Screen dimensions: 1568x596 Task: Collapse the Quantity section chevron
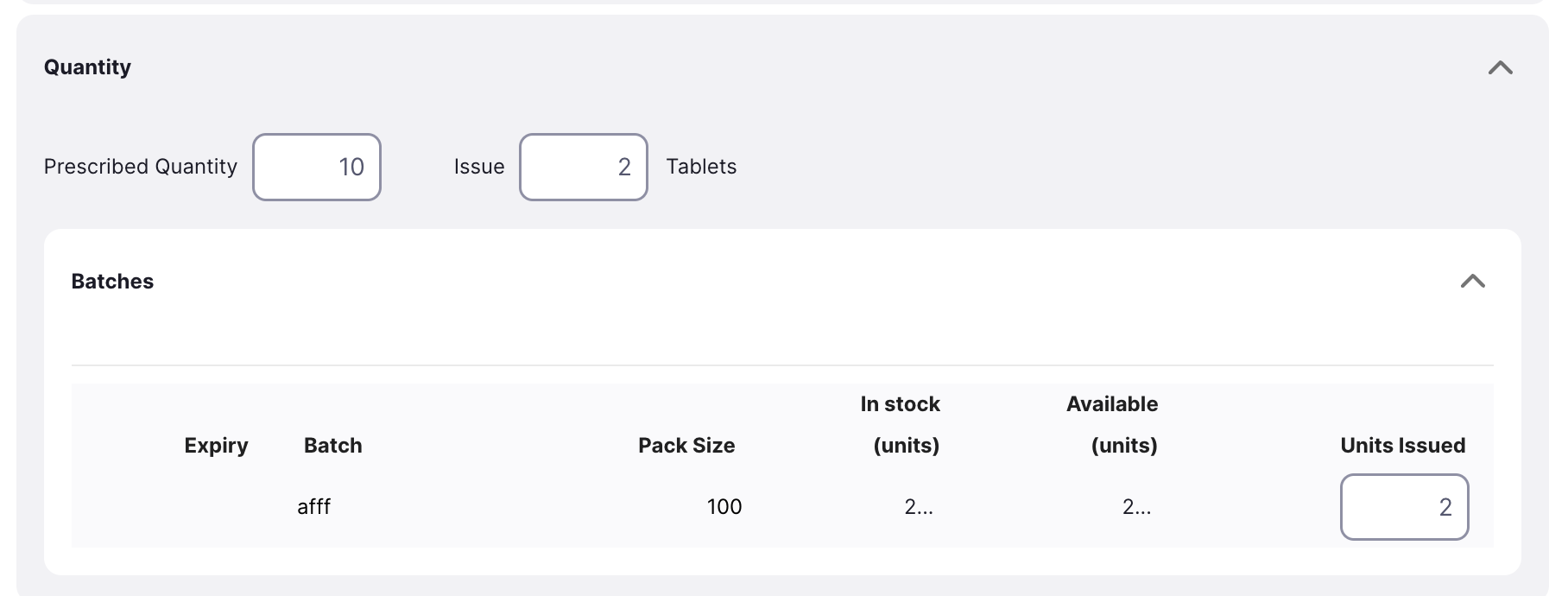click(x=1500, y=67)
